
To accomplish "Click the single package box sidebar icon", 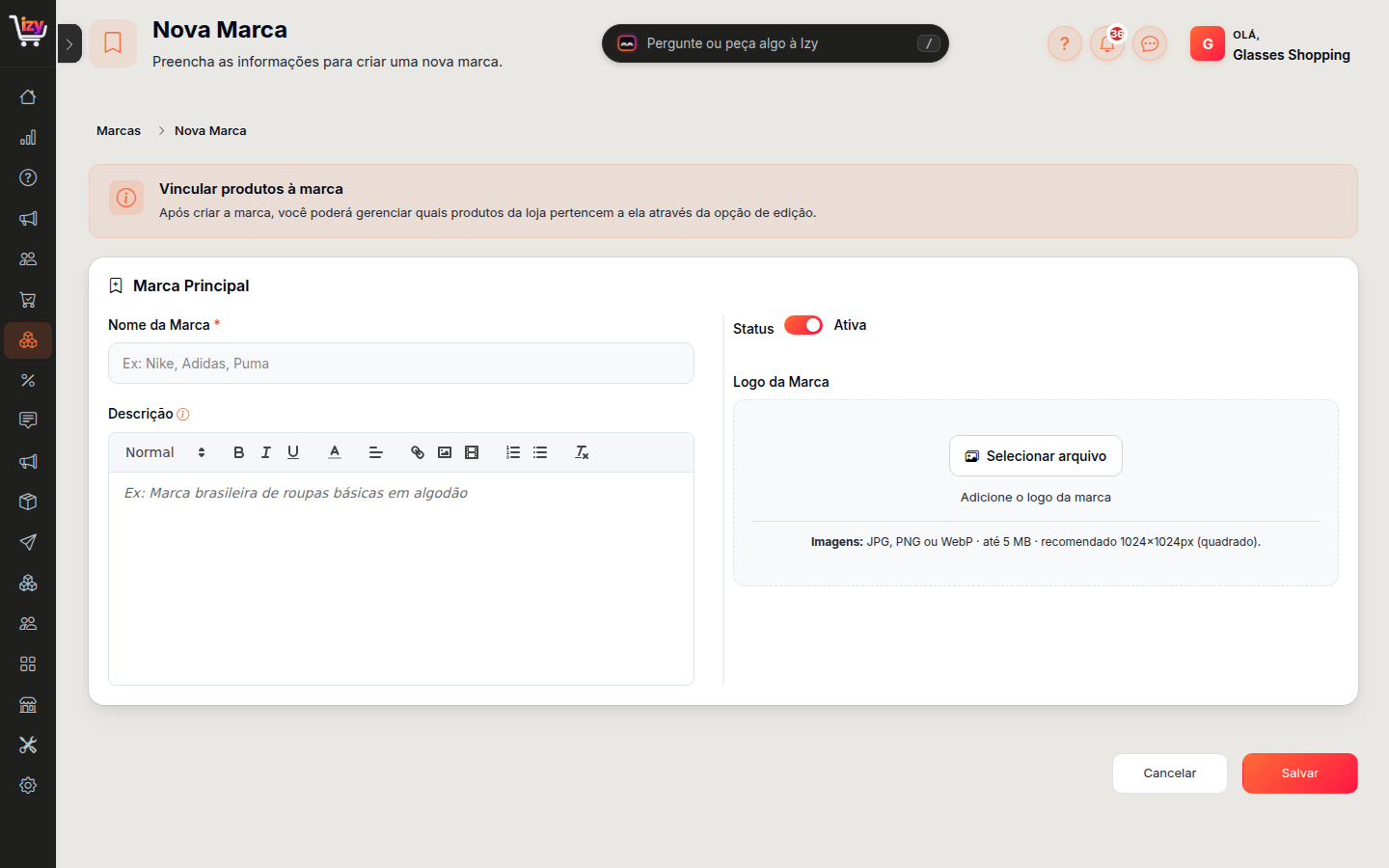I will [28, 502].
